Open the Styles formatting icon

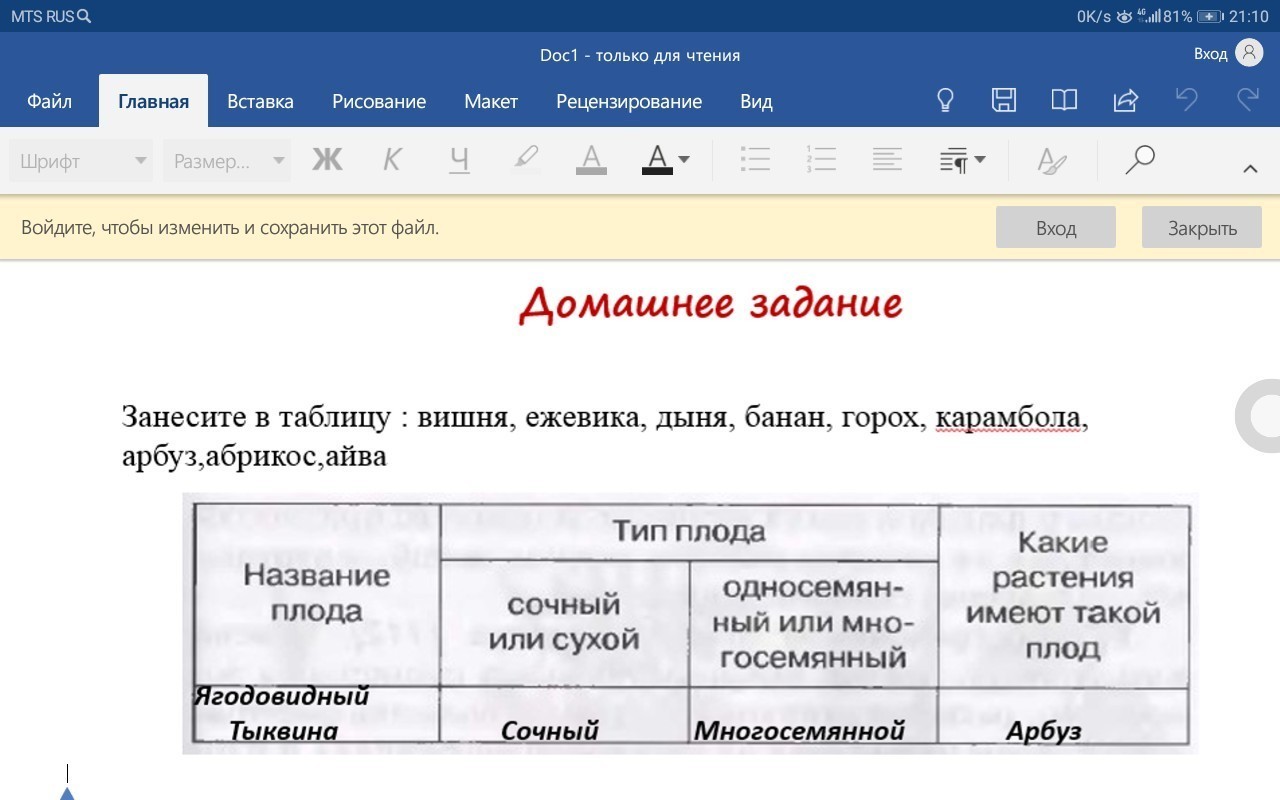tap(1052, 160)
